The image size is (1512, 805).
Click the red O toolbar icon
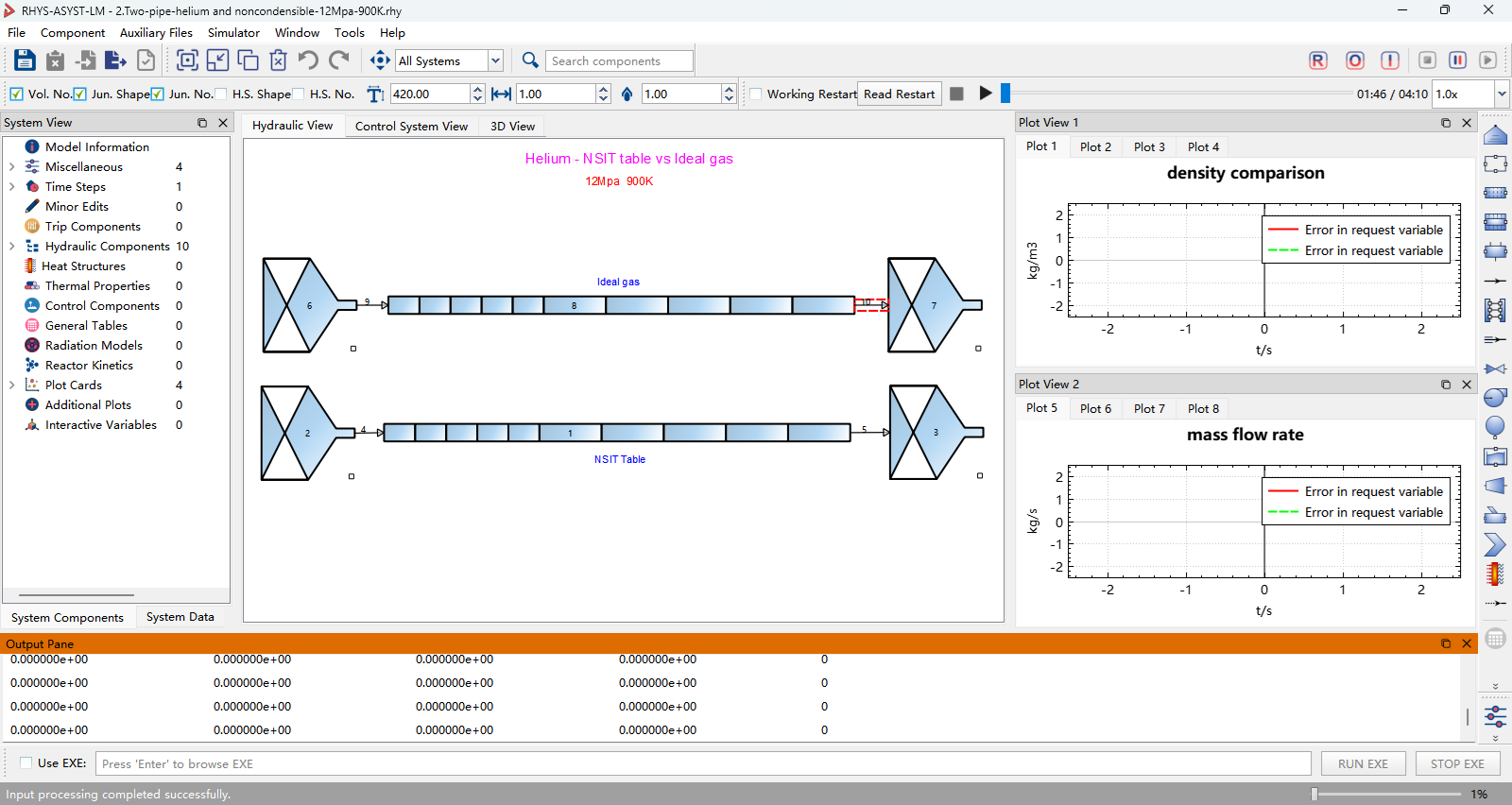point(1355,60)
